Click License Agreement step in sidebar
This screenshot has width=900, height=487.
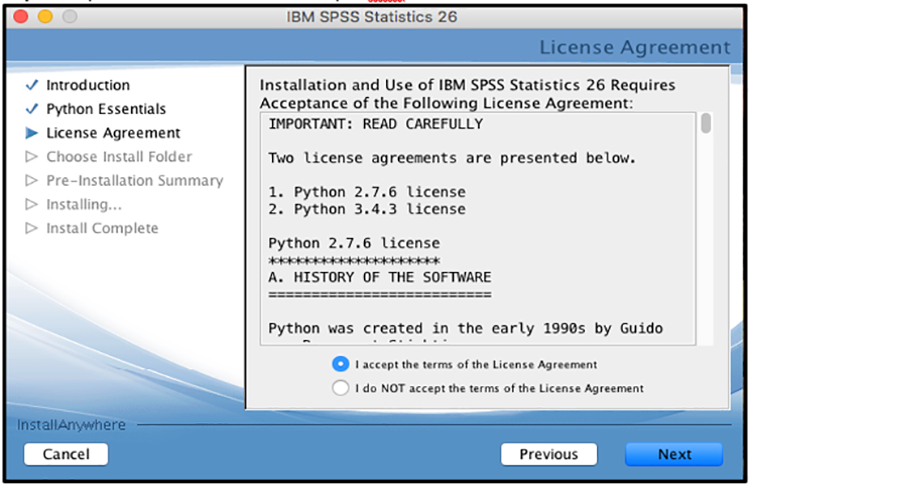click(x=114, y=133)
